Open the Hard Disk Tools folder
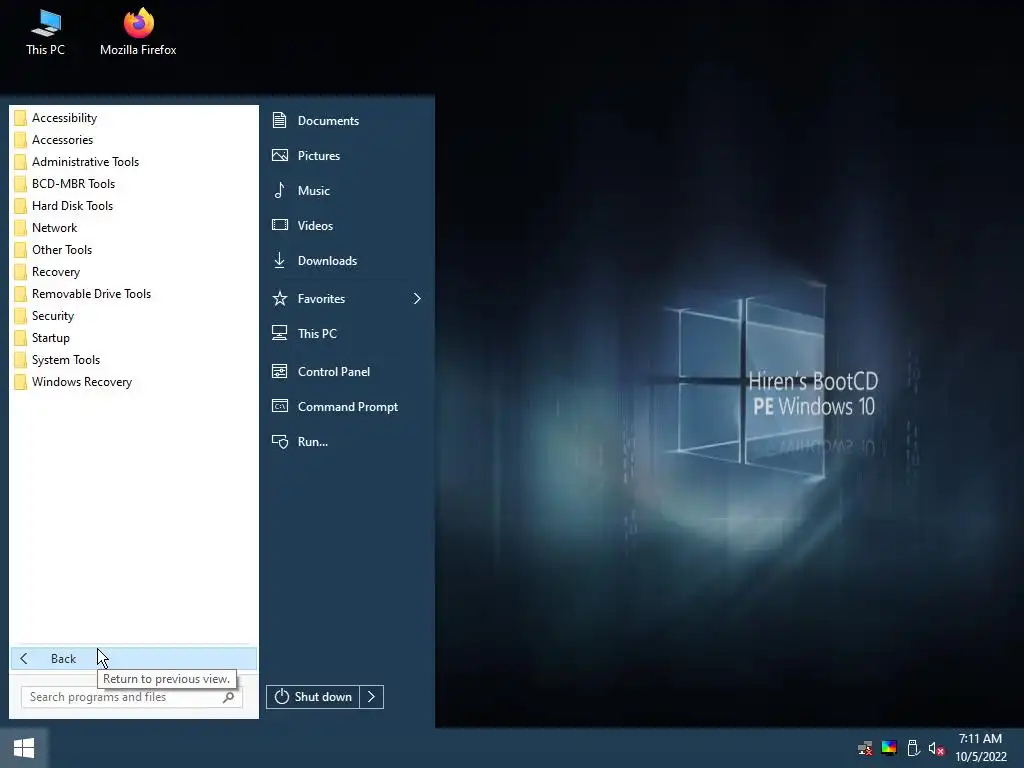Image resolution: width=1024 pixels, height=768 pixels. pos(133,206)
